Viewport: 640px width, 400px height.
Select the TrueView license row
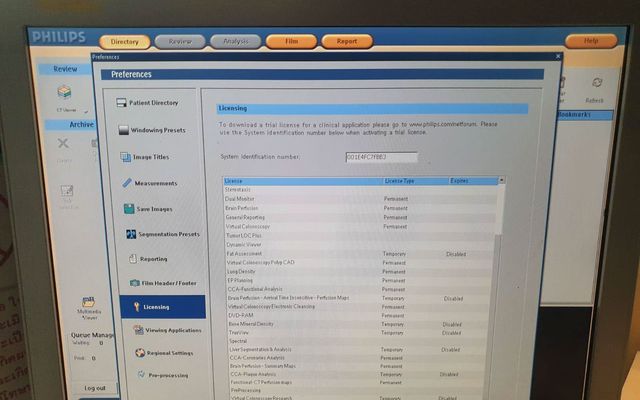tap(360, 333)
